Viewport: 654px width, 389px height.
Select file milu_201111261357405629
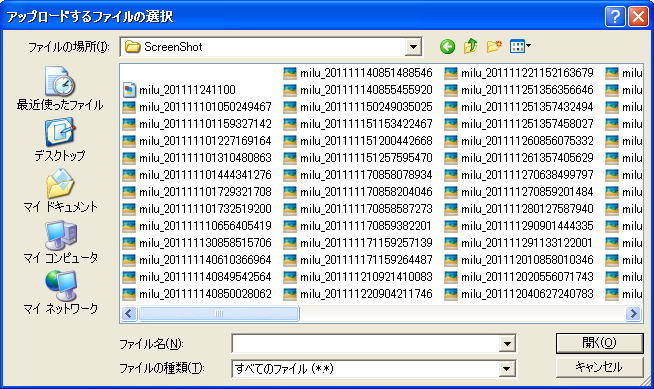click(519, 158)
